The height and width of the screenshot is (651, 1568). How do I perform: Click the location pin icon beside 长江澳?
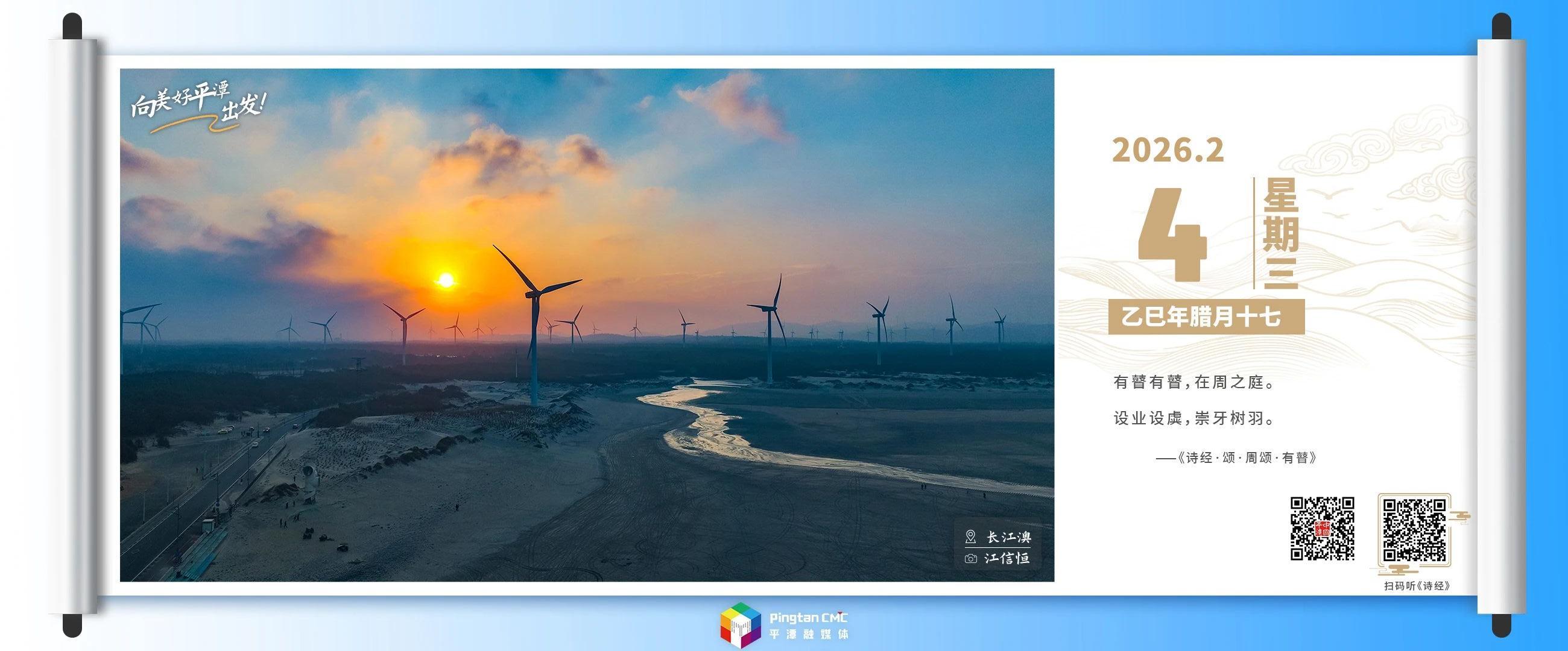coord(971,536)
